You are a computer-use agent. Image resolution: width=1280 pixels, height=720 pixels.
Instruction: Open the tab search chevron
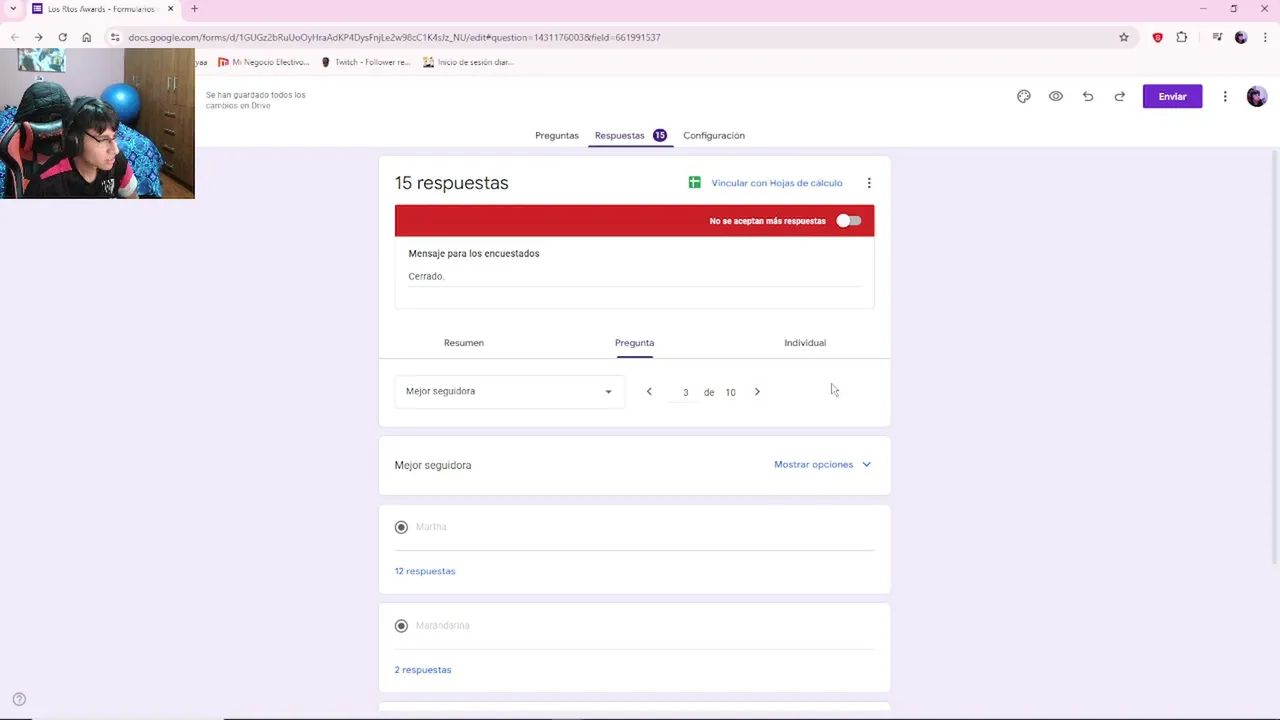point(13,9)
